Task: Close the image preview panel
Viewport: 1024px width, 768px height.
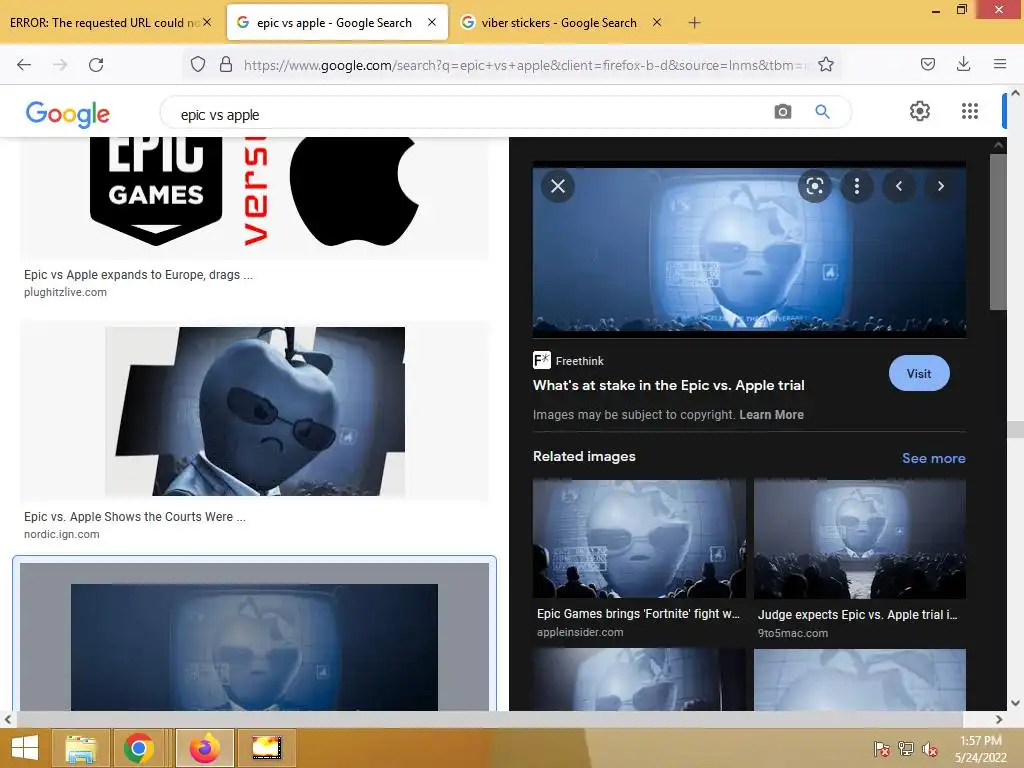Action: tap(558, 186)
